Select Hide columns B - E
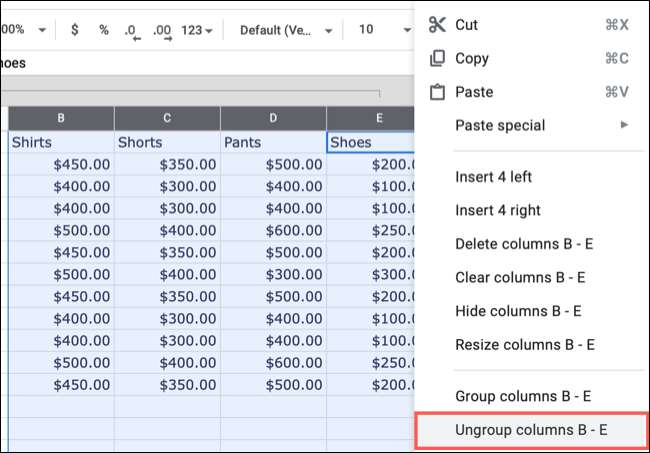 520,311
